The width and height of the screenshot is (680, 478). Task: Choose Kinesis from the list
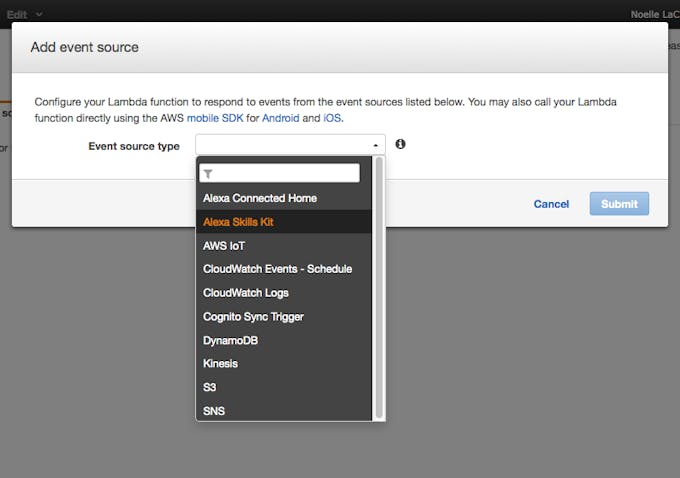click(284, 363)
